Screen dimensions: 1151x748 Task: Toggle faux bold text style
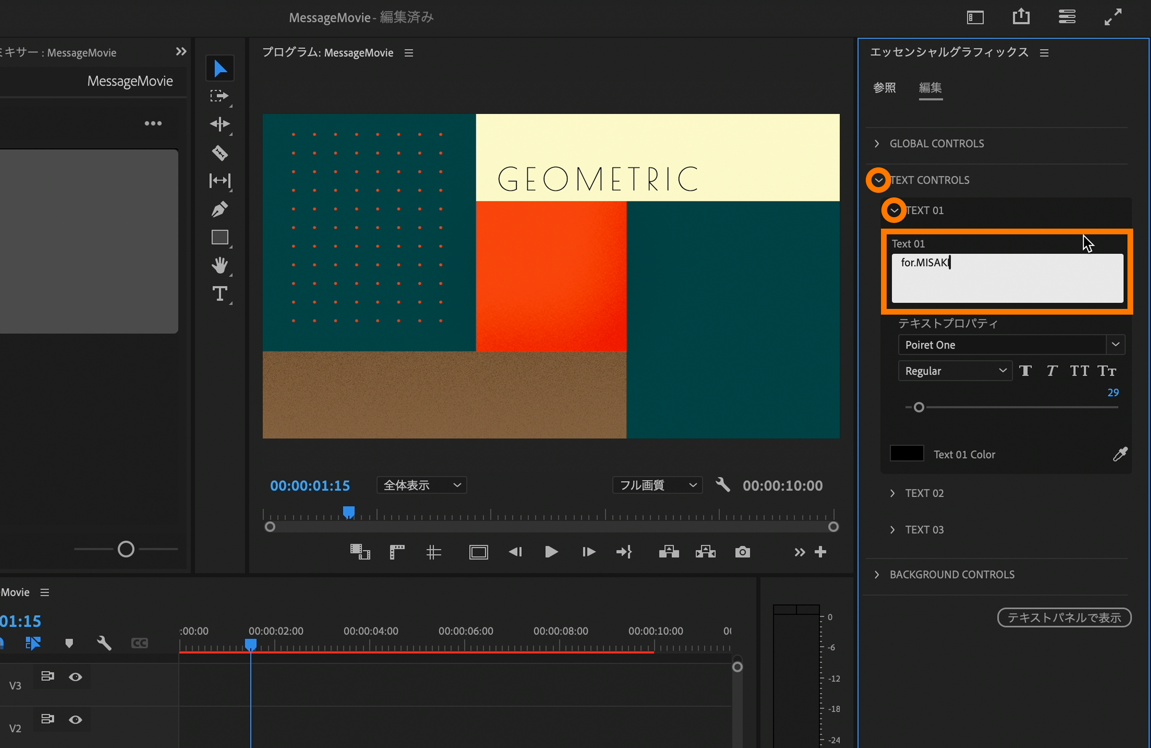pyautogui.click(x=1025, y=371)
